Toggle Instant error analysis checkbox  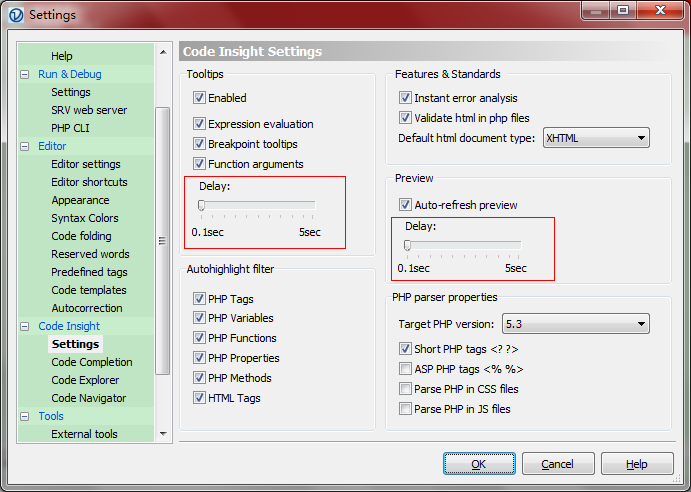405,97
